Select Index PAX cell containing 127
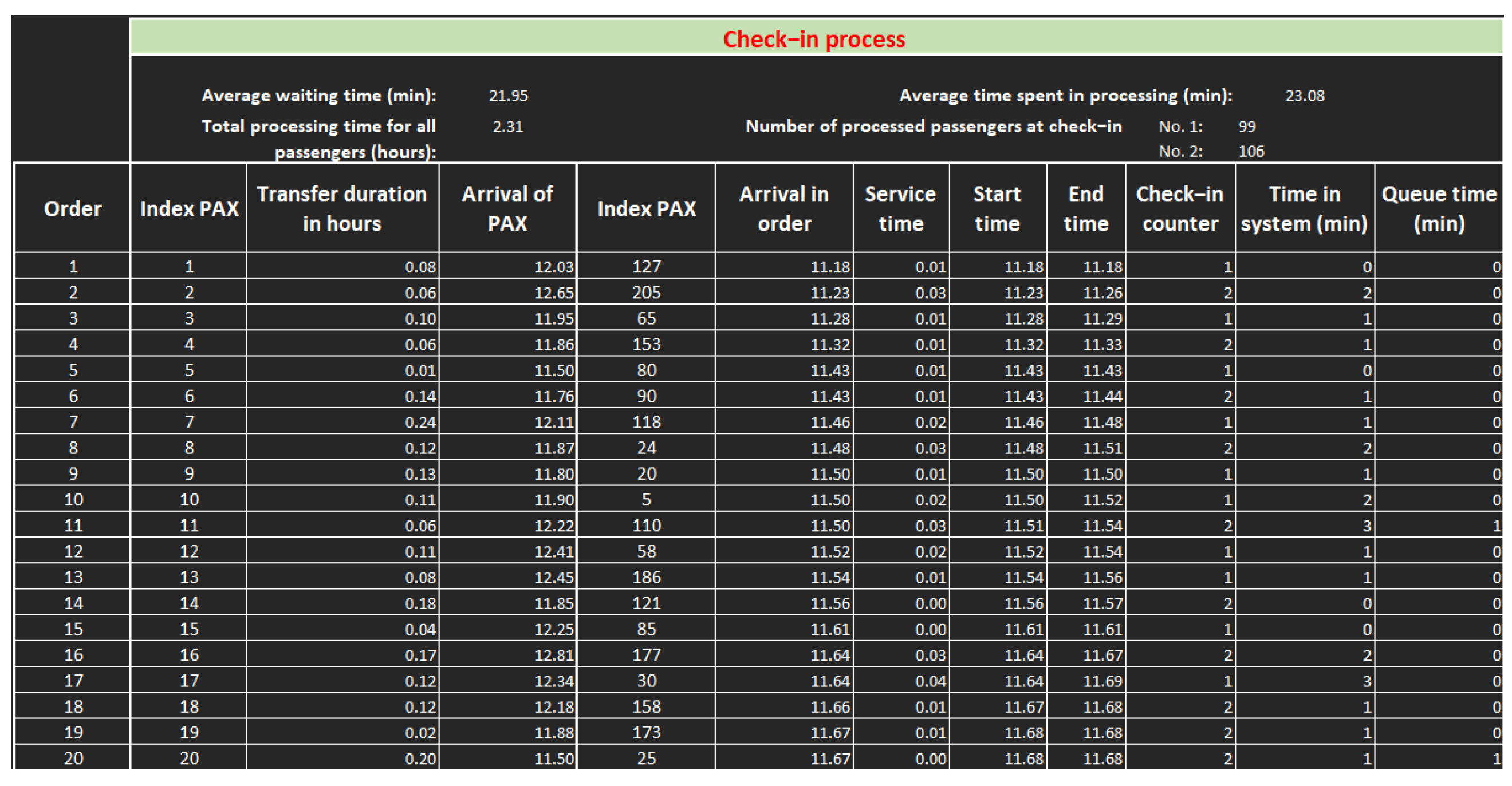Image resolution: width=1512 pixels, height=786 pixels. pyautogui.click(x=646, y=267)
